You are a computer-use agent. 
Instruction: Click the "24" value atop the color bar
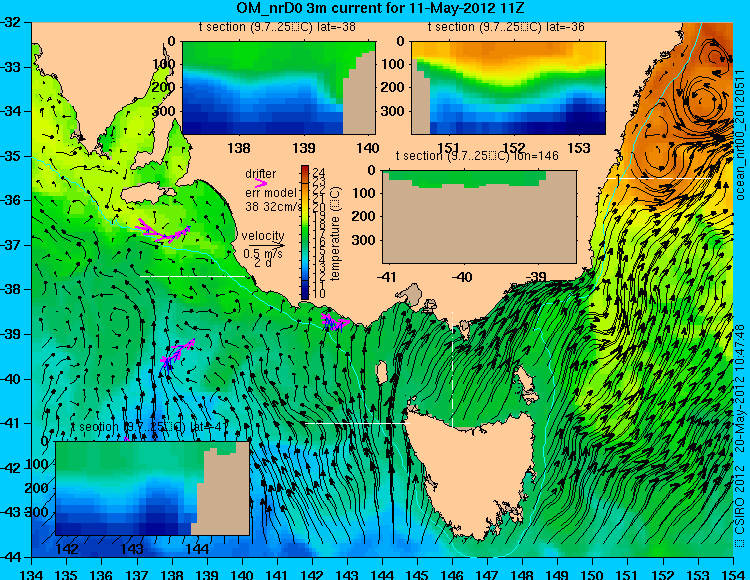pos(319,172)
